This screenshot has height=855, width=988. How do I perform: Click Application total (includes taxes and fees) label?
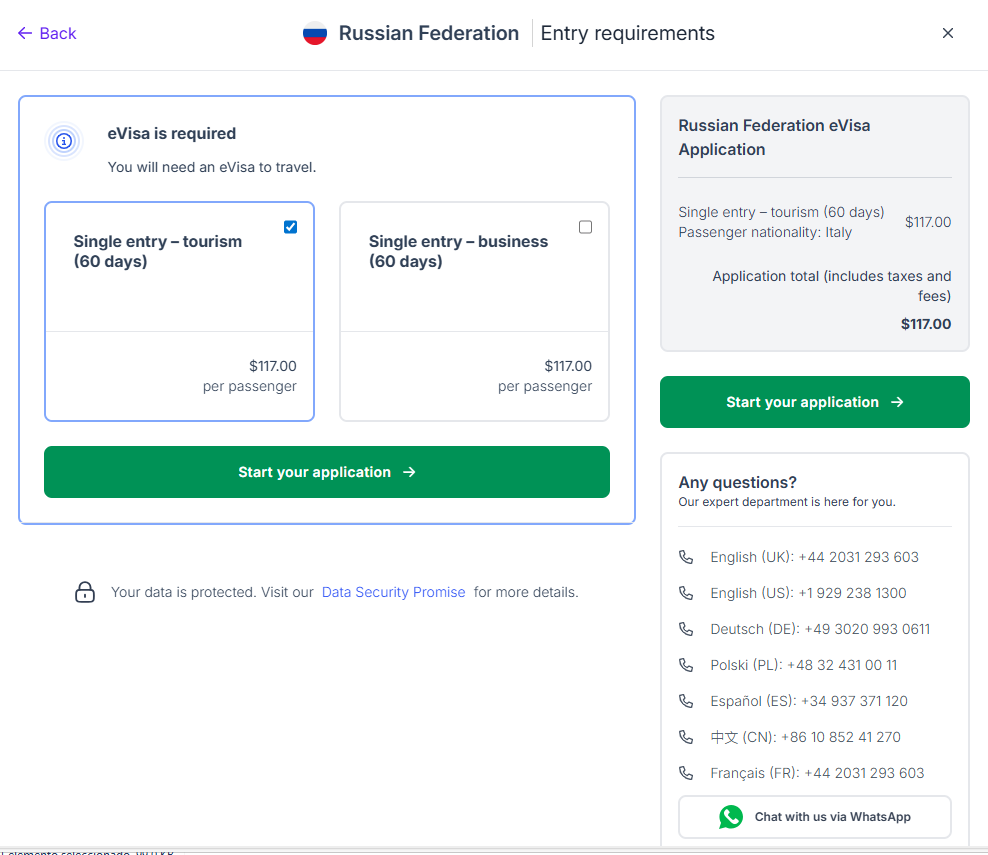(x=832, y=286)
